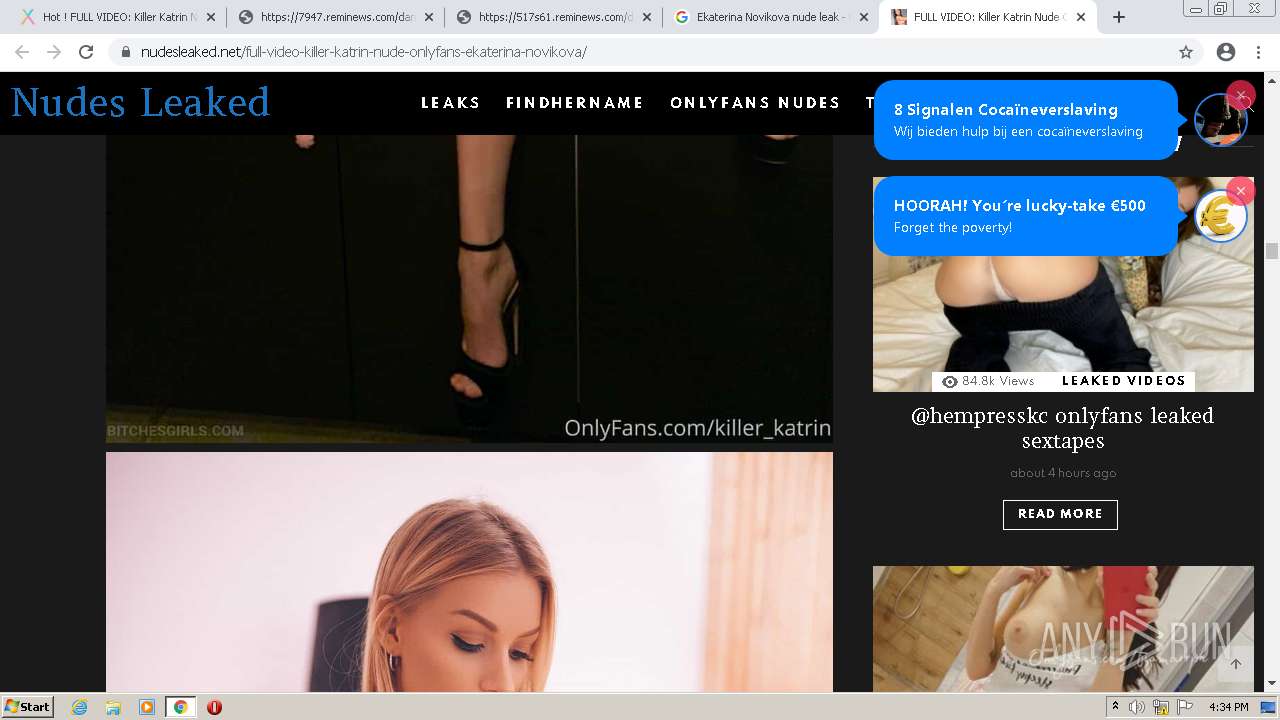The height and width of the screenshot is (720, 1280).
Task: Click the vertical page scrollbar thumb
Action: [x=1272, y=251]
